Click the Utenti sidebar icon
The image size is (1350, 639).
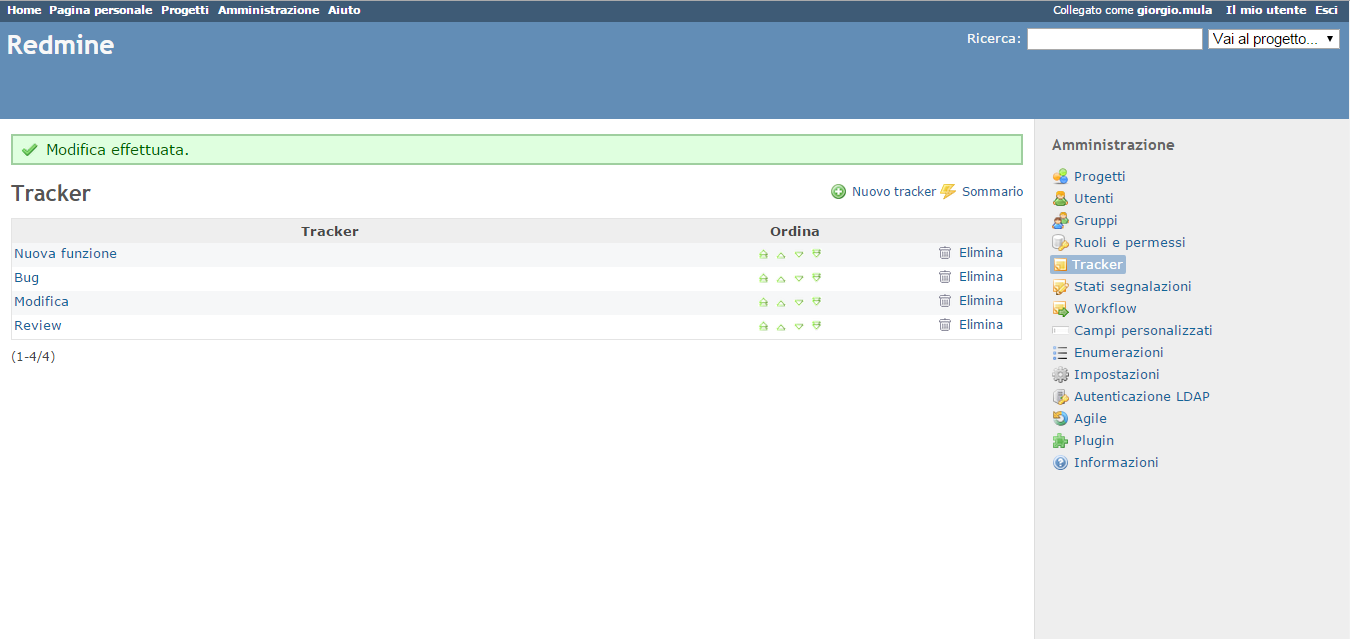click(1060, 199)
